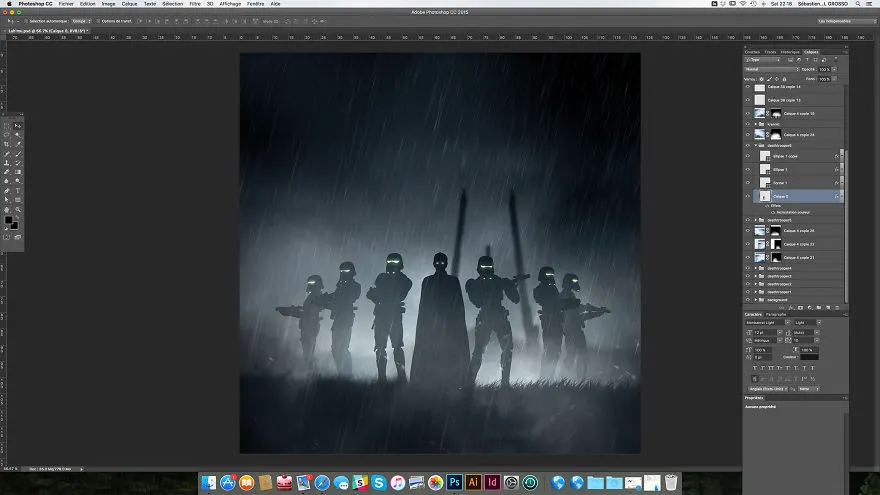Select the Move tool in the toolbox
The width and height of the screenshot is (880, 495).
point(18,126)
